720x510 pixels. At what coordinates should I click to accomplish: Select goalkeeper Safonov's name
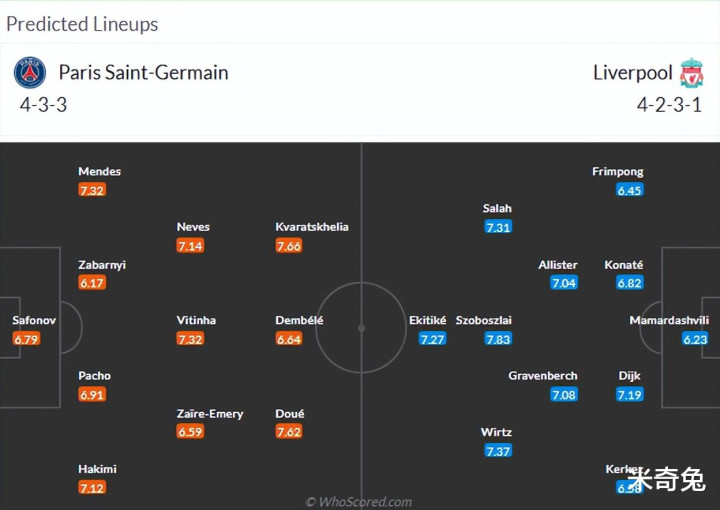tap(34, 321)
